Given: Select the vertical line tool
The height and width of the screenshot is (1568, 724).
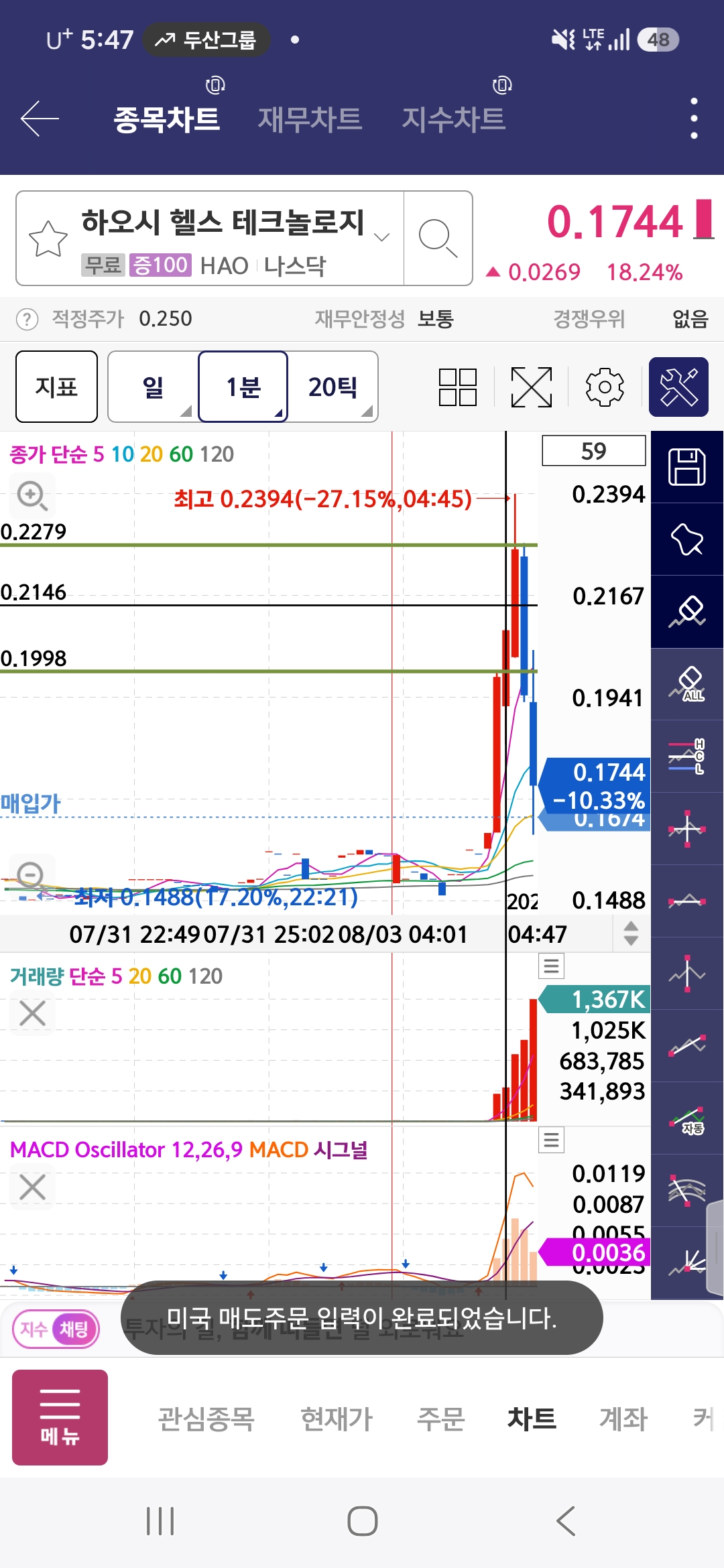Looking at the screenshot, I should 687,974.
